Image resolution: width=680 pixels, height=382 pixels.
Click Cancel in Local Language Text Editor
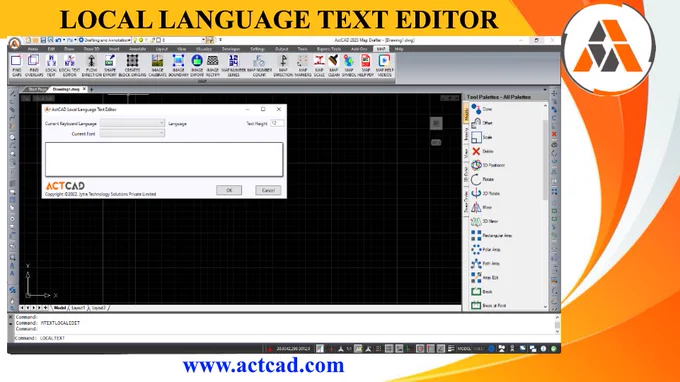(268, 190)
